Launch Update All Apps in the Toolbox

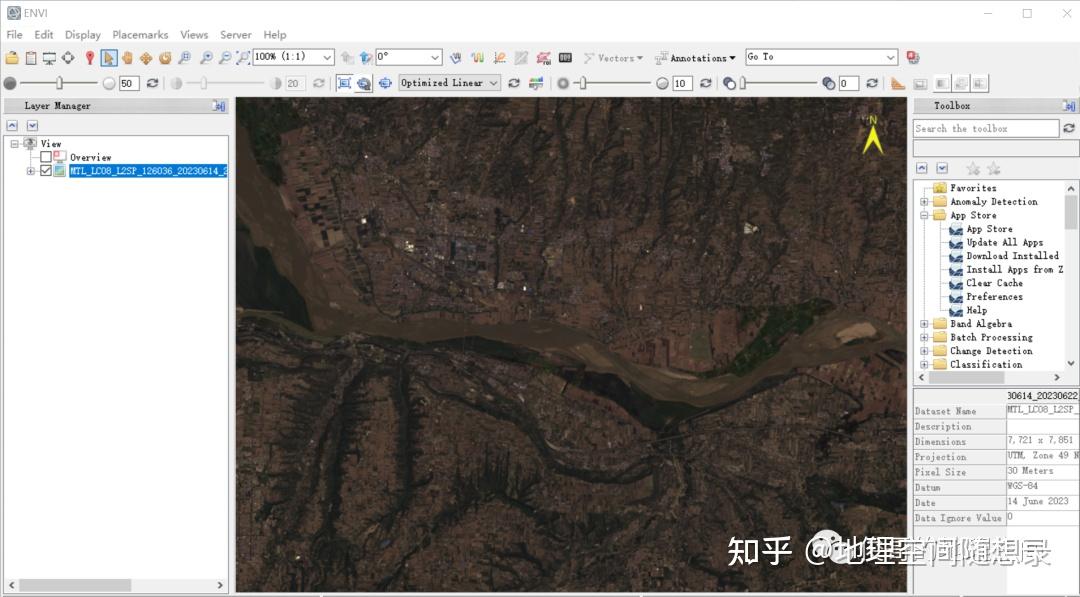click(x=1003, y=242)
